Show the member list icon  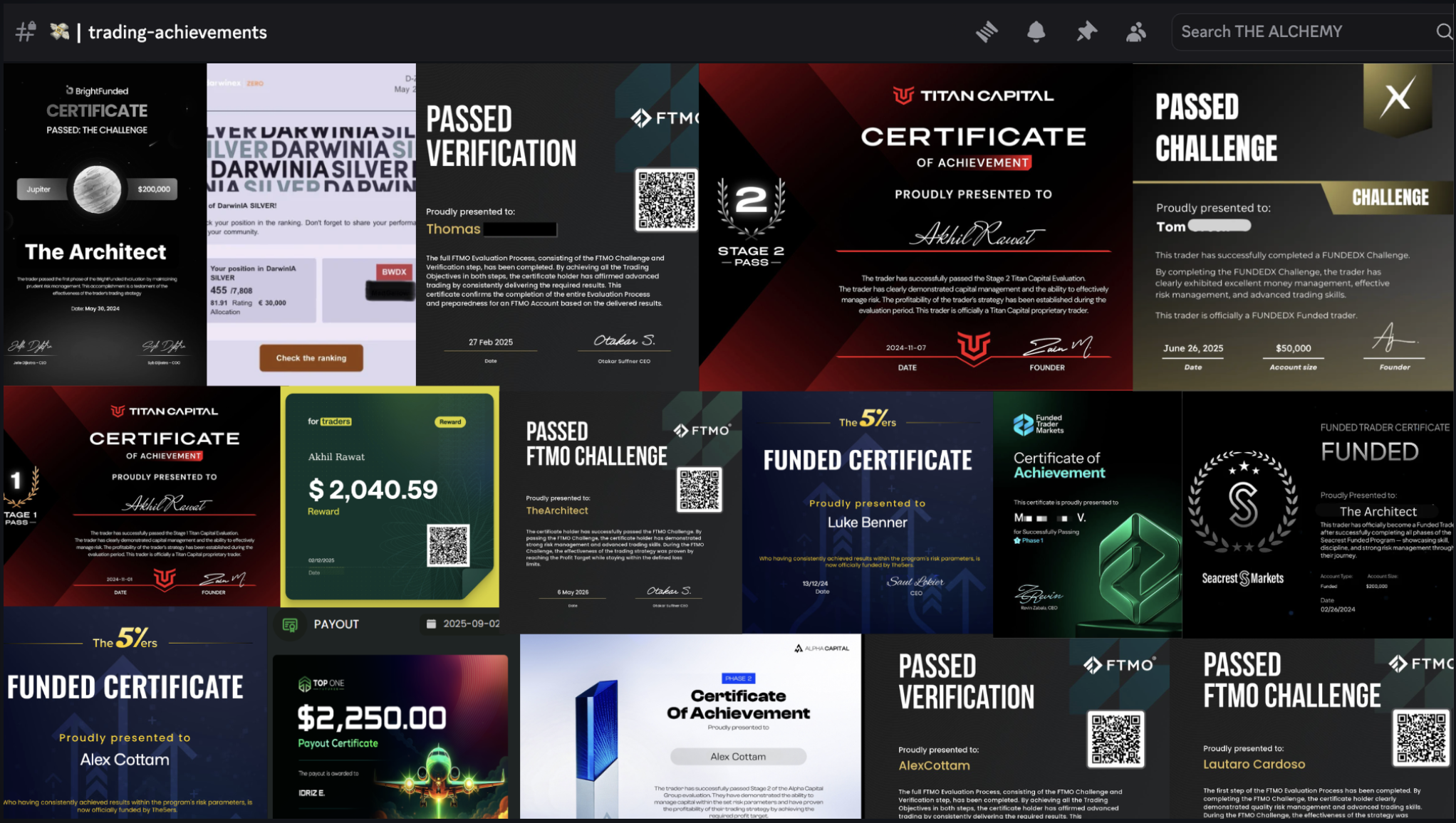click(1136, 31)
